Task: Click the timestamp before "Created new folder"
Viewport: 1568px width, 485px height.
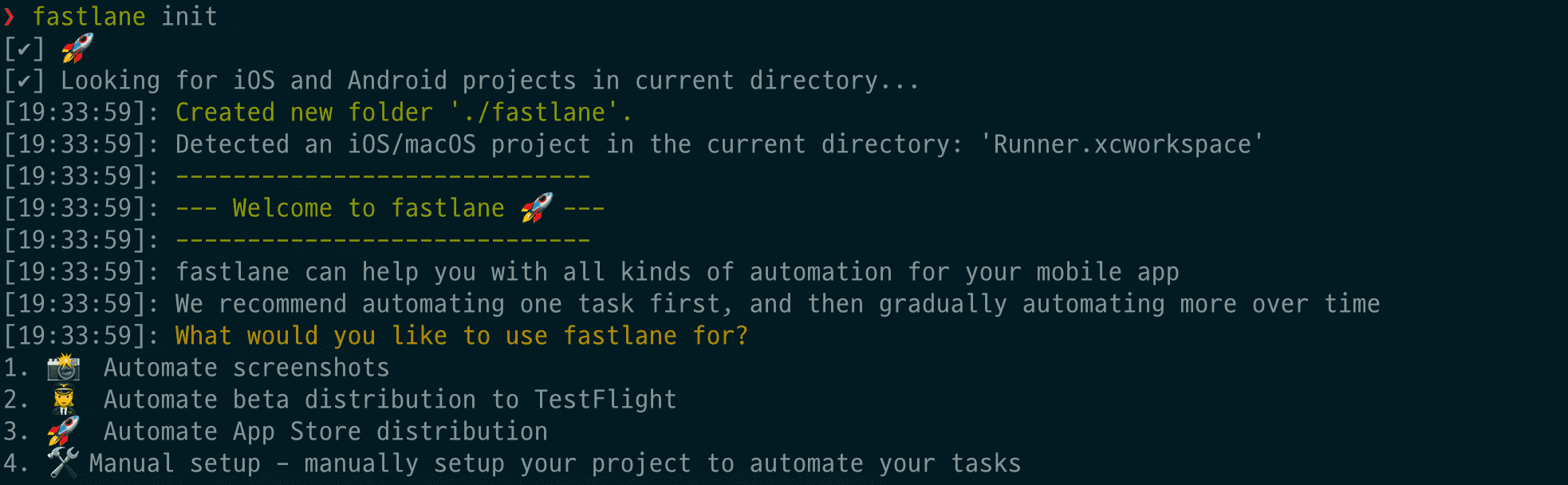Action: (x=81, y=112)
